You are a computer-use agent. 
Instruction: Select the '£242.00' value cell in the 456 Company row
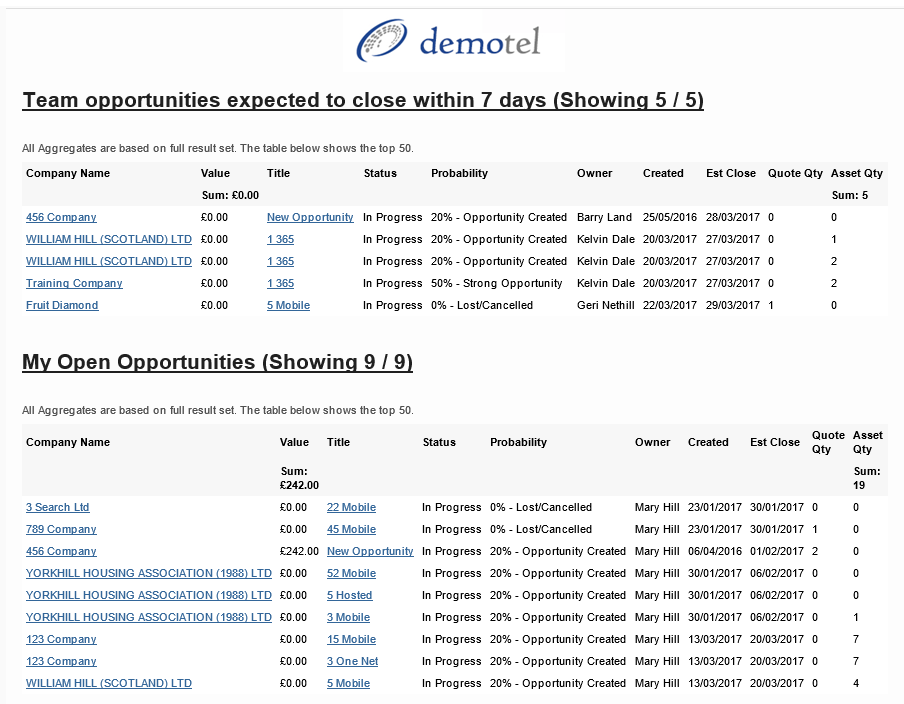(299, 551)
